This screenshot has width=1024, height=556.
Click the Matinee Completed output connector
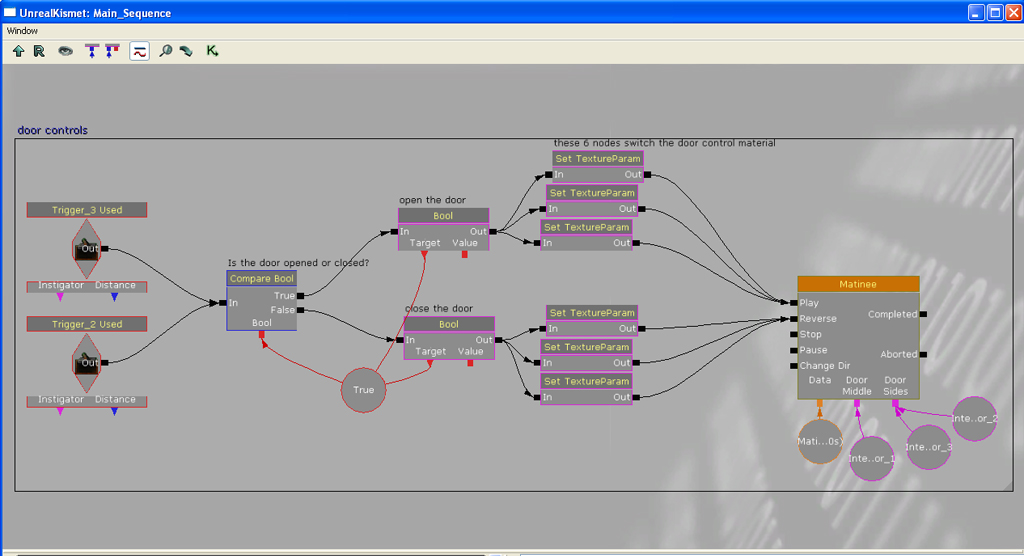pyautogui.click(x=923, y=314)
